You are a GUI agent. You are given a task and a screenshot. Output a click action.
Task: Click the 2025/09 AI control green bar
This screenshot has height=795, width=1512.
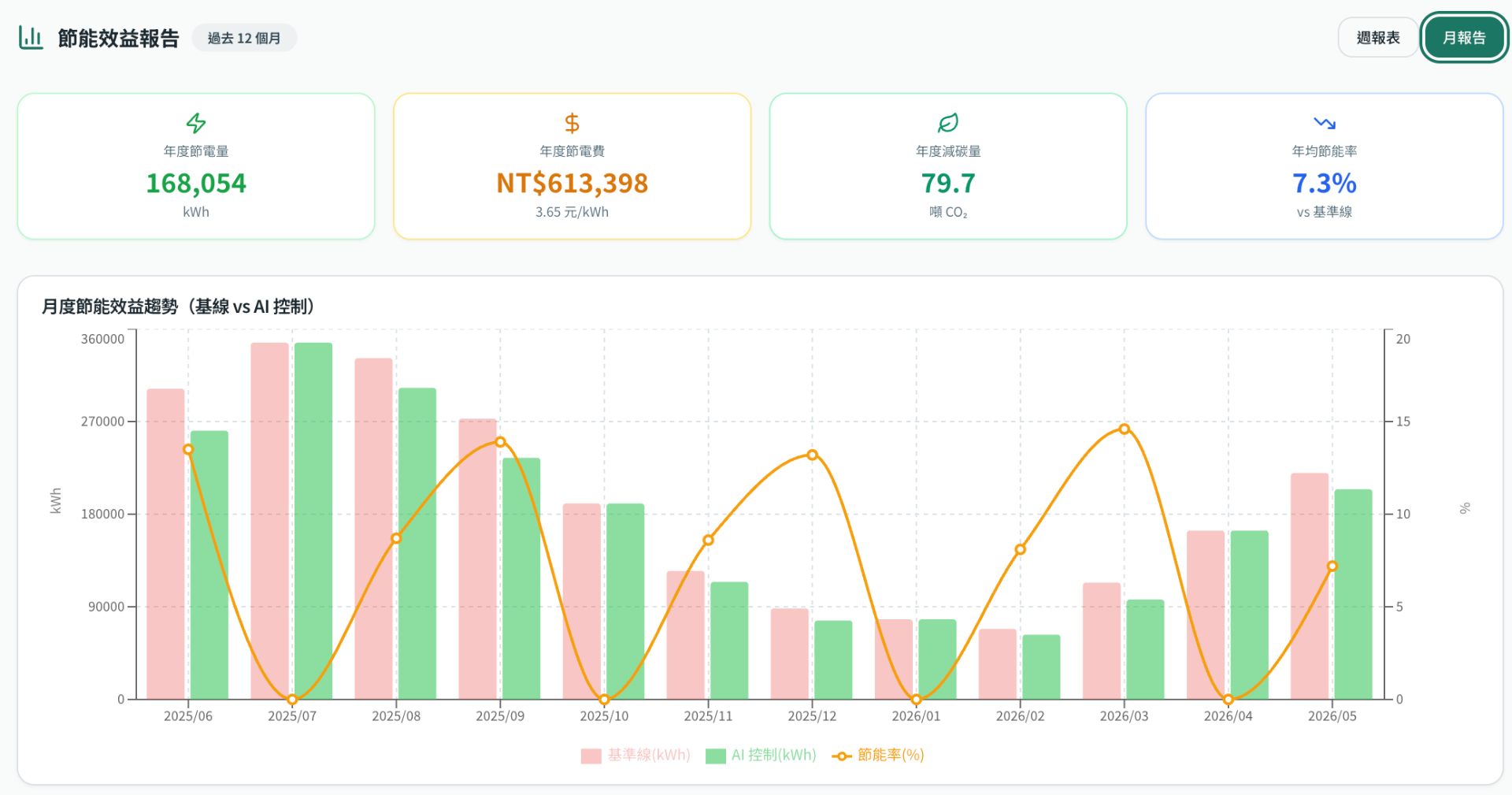521,578
